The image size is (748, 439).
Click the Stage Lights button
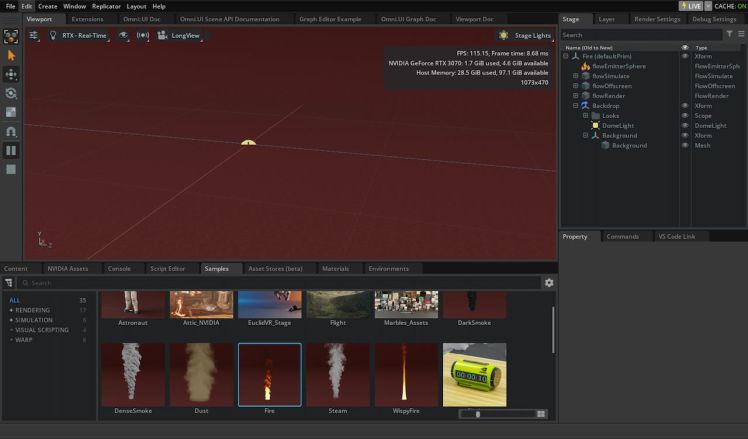[525, 35]
